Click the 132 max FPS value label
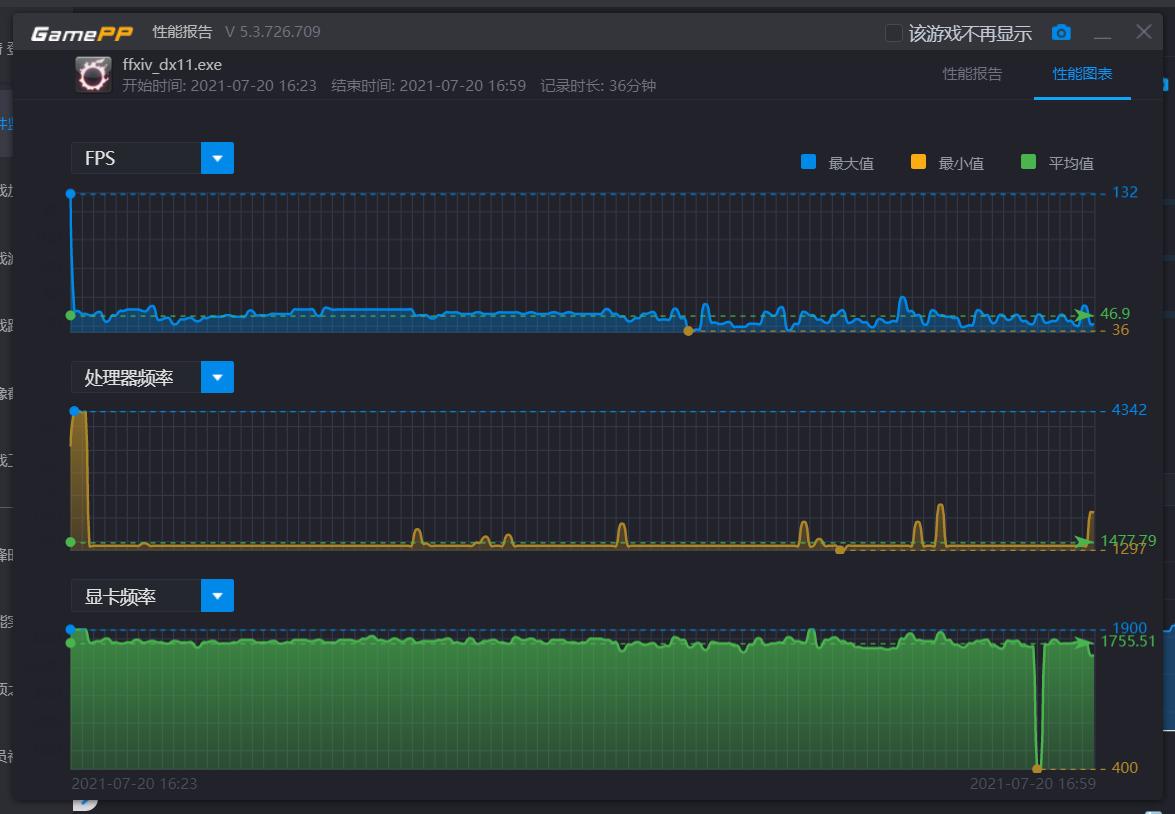The width and height of the screenshot is (1175, 814). pyautogui.click(x=1125, y=192)
